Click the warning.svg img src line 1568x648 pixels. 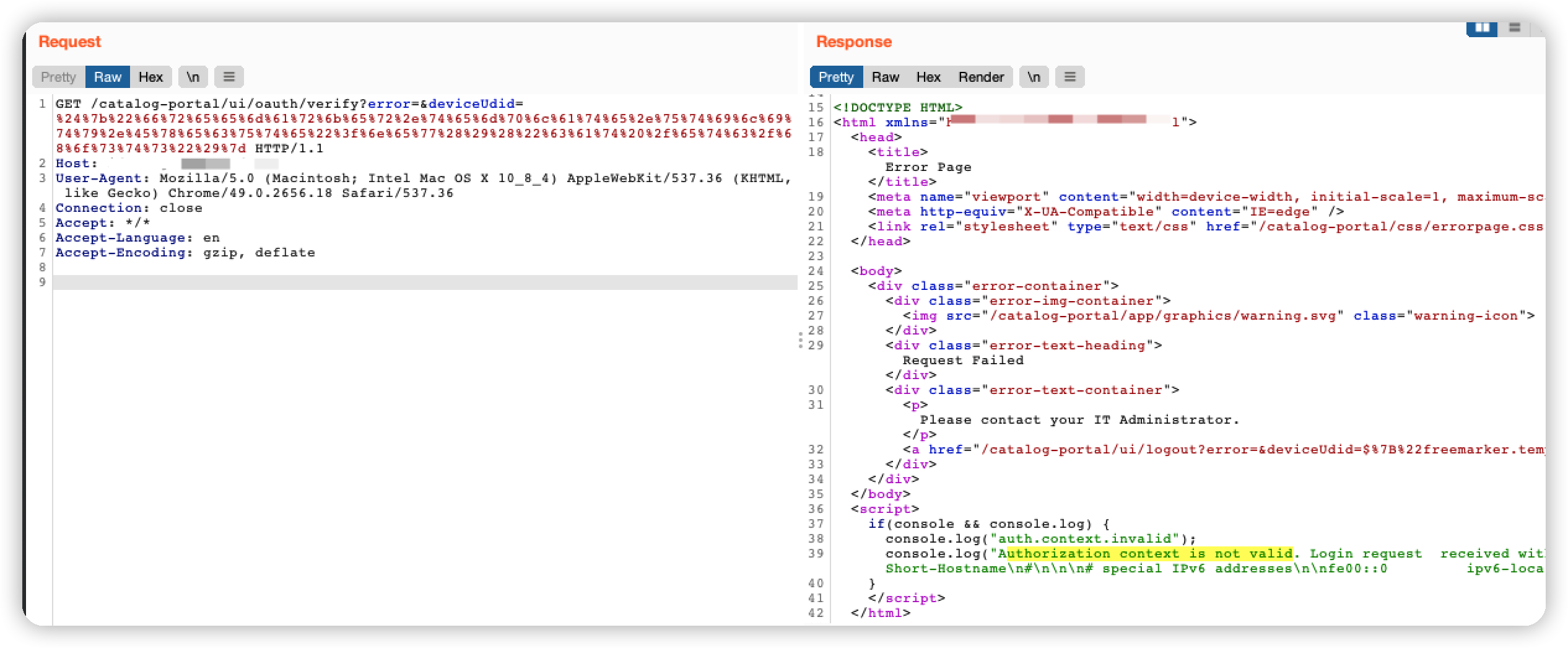(1219, 316)
